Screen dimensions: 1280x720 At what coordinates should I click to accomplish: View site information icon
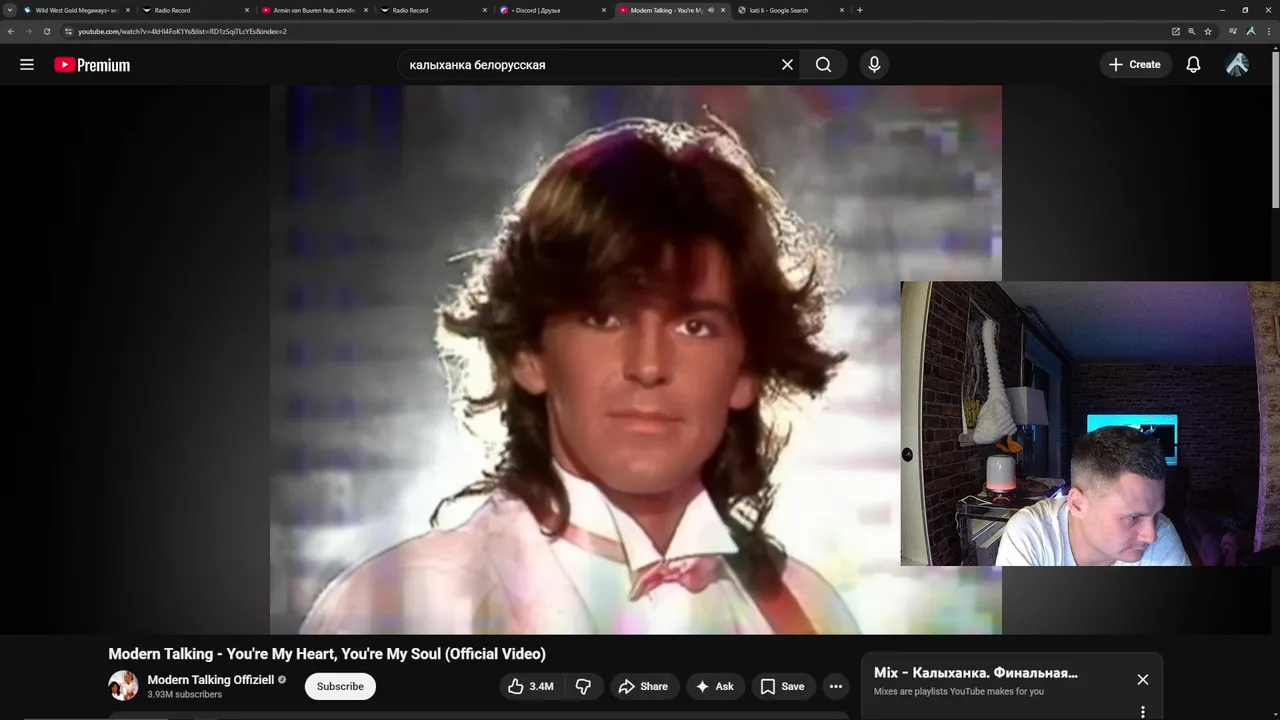click(68, 31)
